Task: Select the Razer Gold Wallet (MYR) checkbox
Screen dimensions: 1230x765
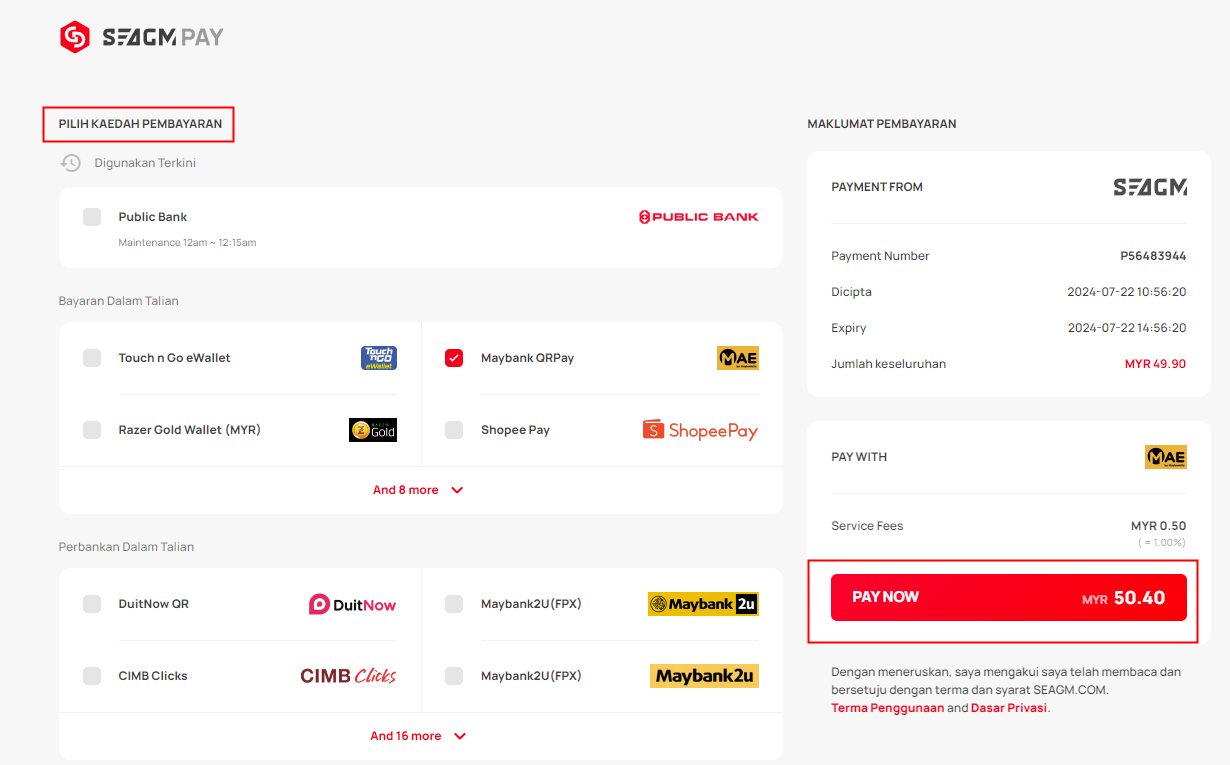Action: (x=92, y=430)
